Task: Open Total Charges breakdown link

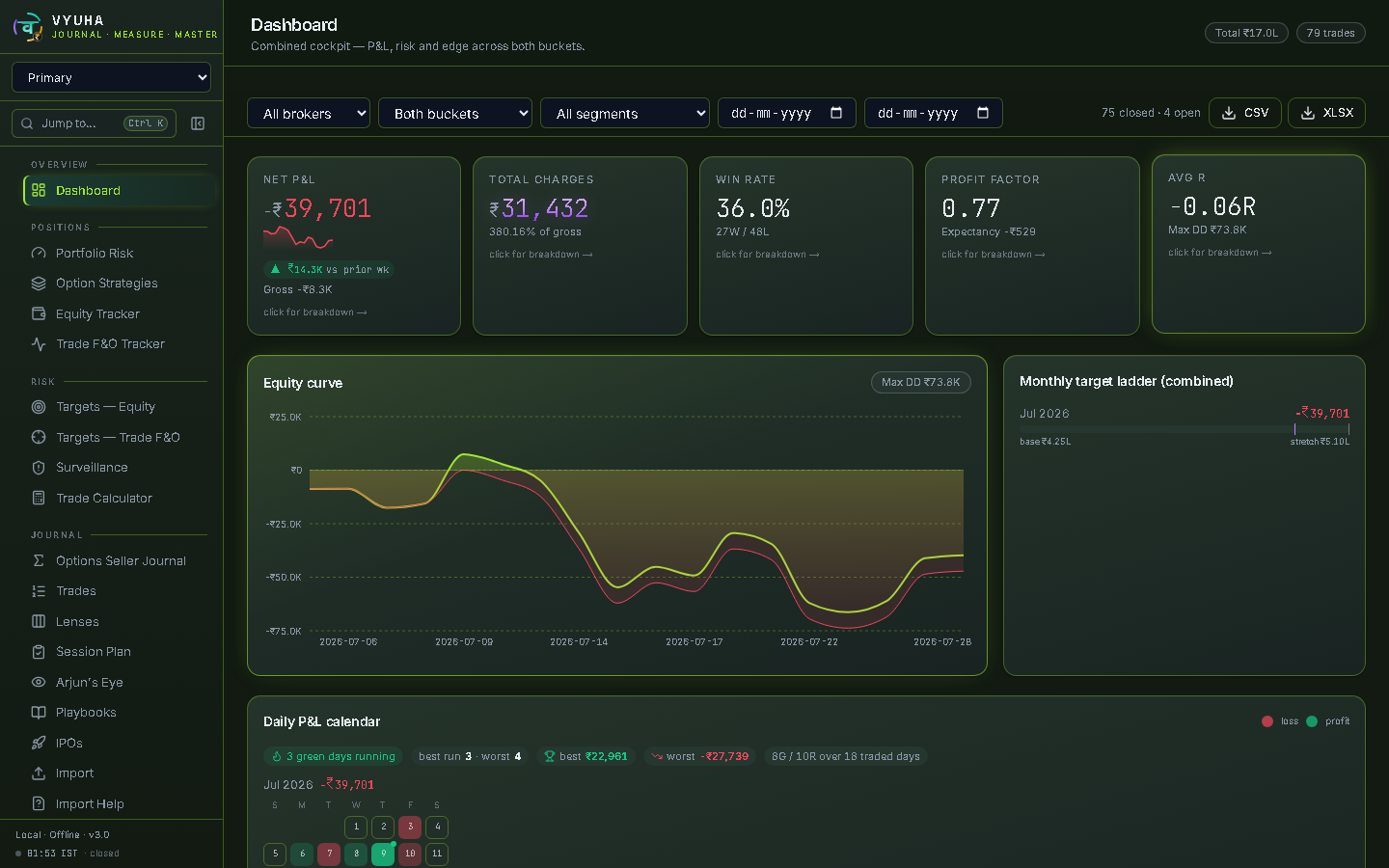Action: pos(541,255)
